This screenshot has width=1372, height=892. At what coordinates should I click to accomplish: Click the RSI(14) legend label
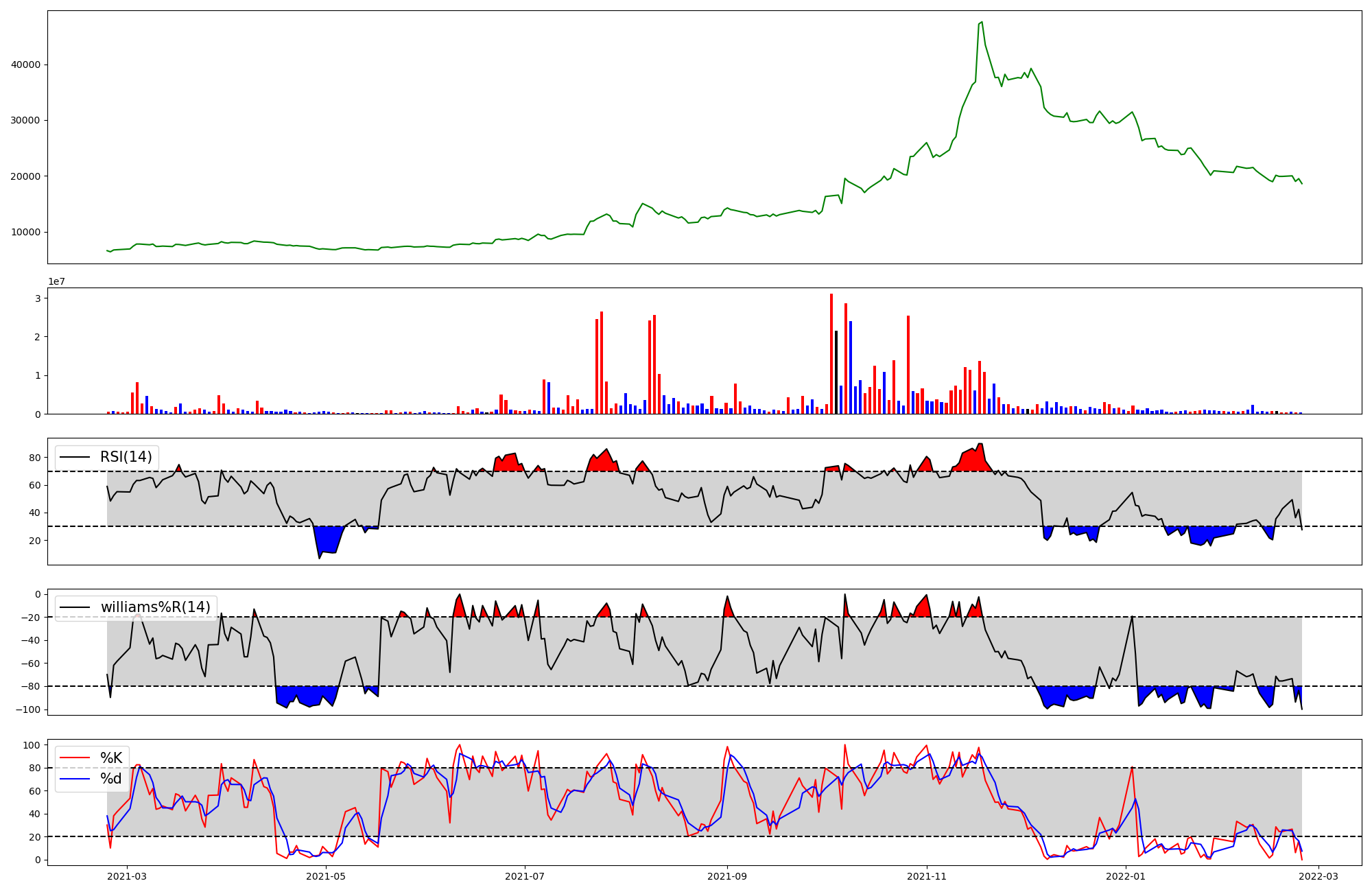(126, 457)
